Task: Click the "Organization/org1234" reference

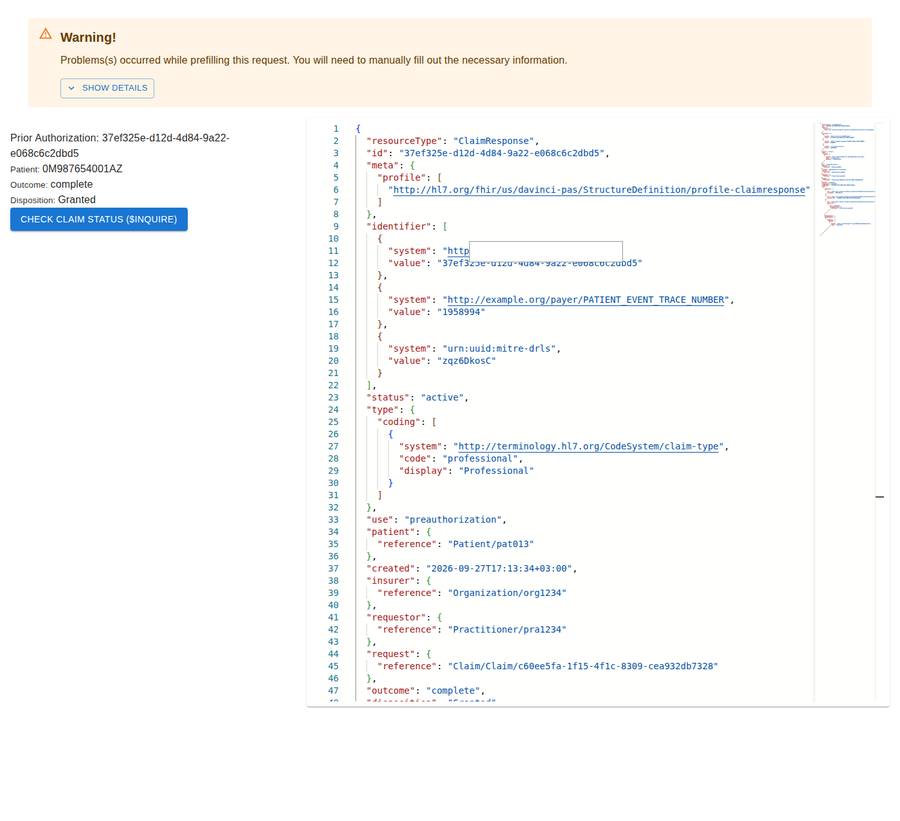Action: 507,592
